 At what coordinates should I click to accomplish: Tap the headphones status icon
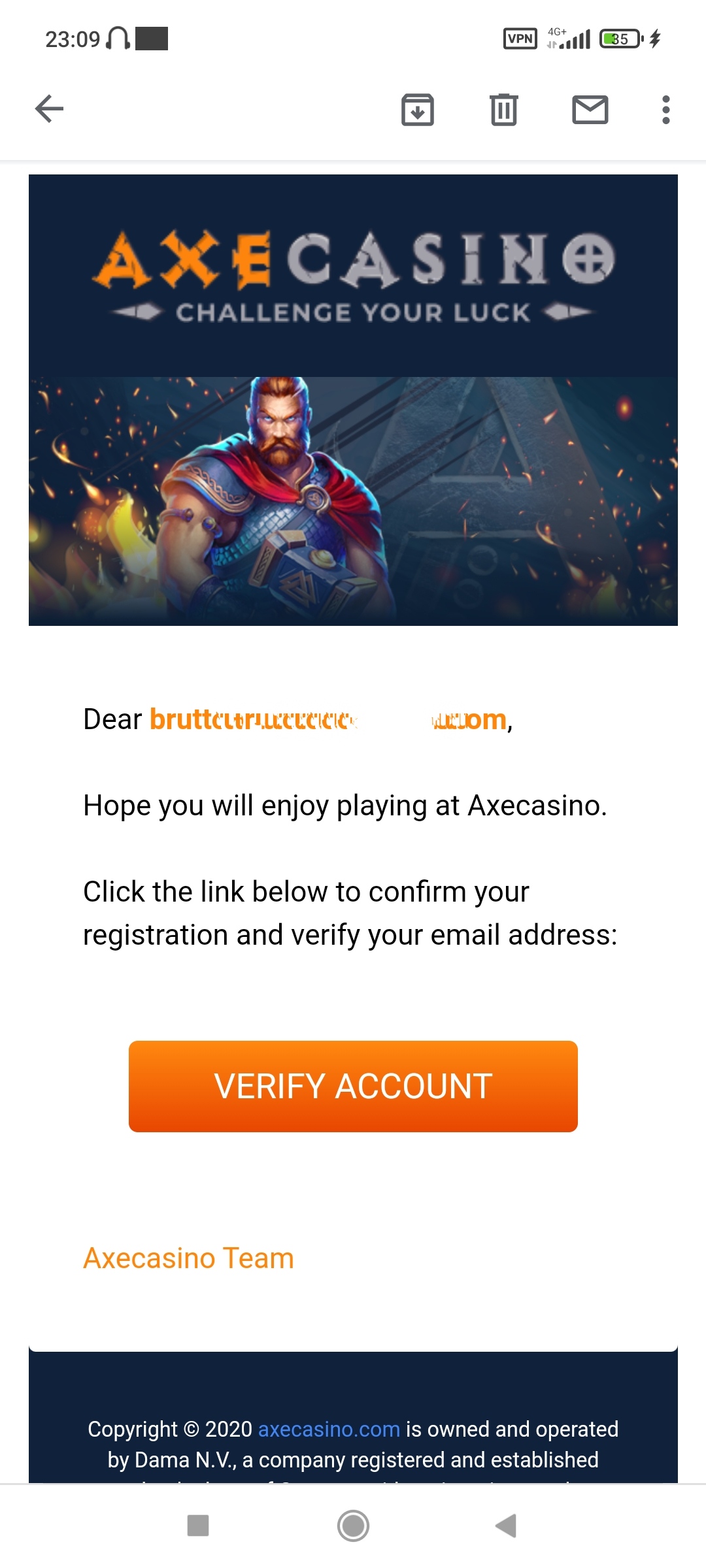tap(118, 39)
